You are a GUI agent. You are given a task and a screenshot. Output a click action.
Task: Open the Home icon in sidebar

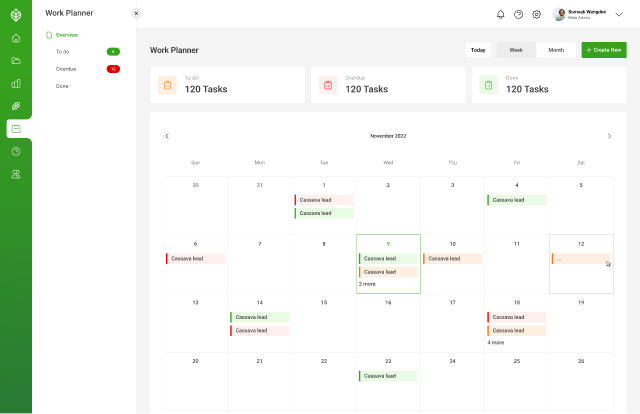tap(16, 38)
